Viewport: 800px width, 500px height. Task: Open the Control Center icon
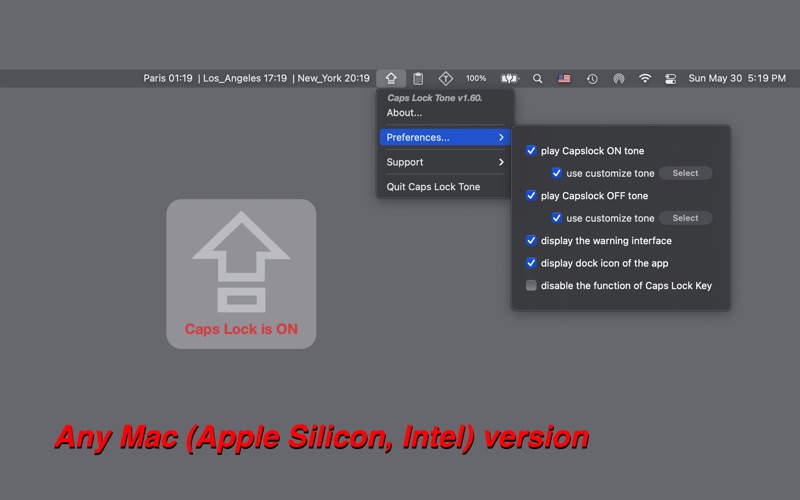coord(670,79)
